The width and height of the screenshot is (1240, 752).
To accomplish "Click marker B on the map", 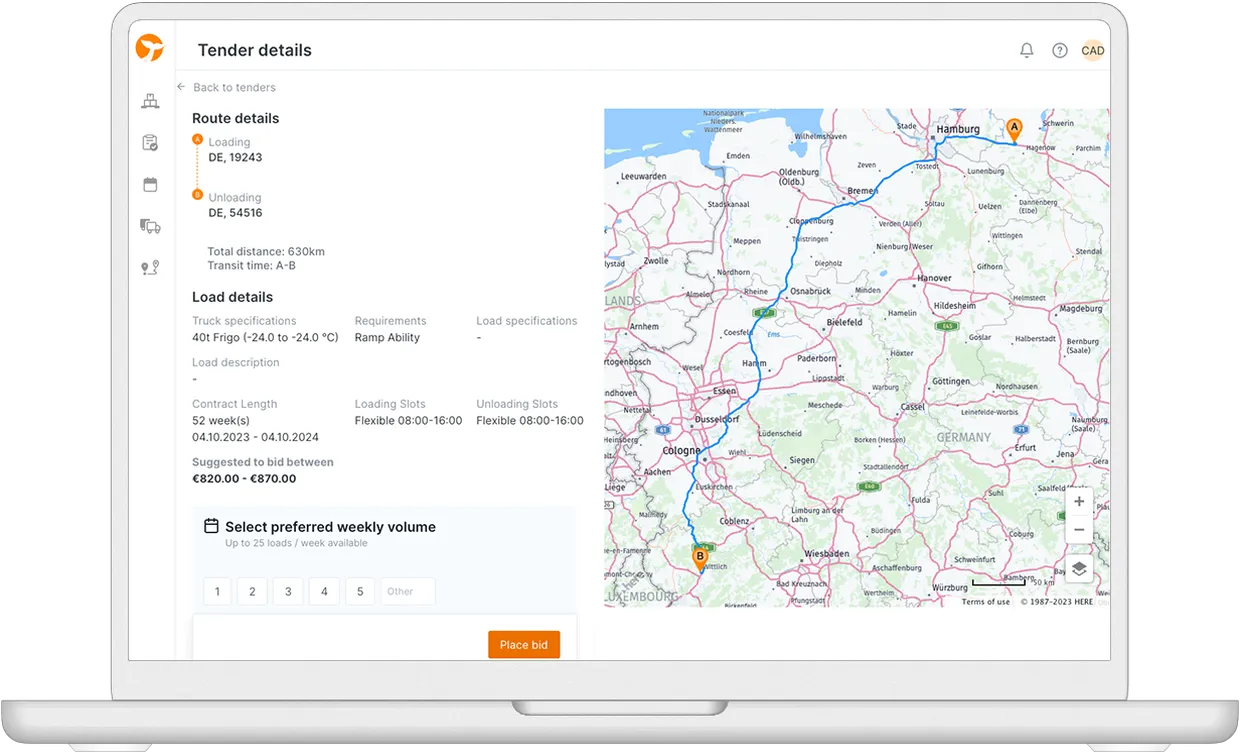I will point(699,557).
